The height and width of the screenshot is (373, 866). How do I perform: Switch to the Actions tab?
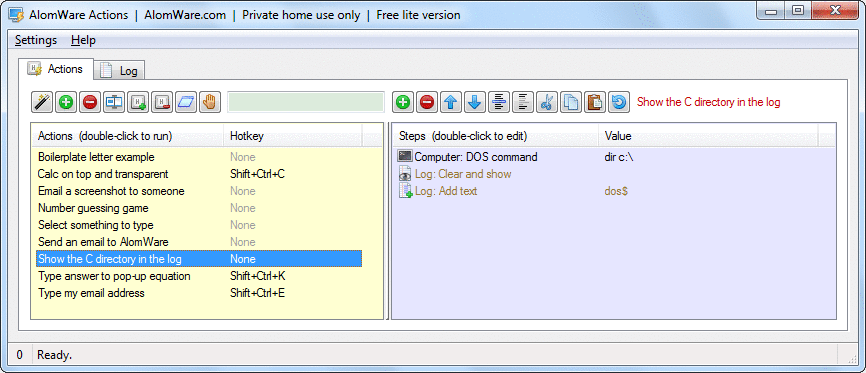[56, 69]
